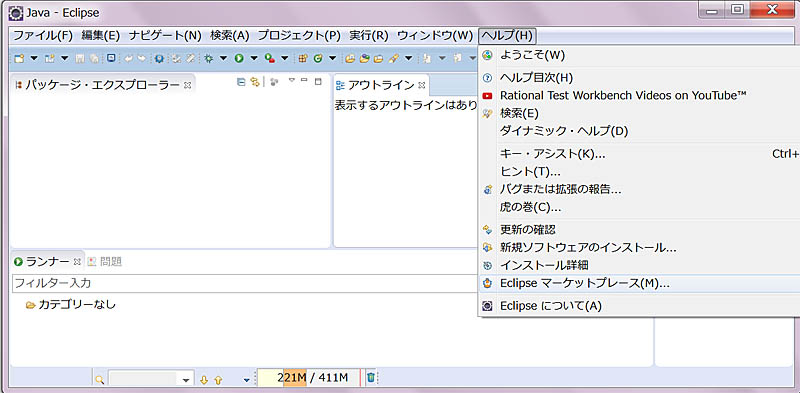Select キー・アシスト(K)... menu item
The height and width of the screenshot is (393, 800).
click(x=639, y=154)
